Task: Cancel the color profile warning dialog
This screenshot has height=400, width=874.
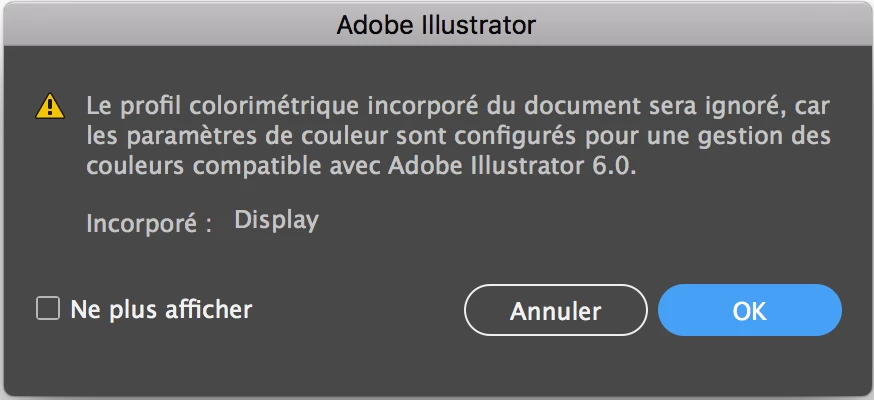Action: coord(555,310)
